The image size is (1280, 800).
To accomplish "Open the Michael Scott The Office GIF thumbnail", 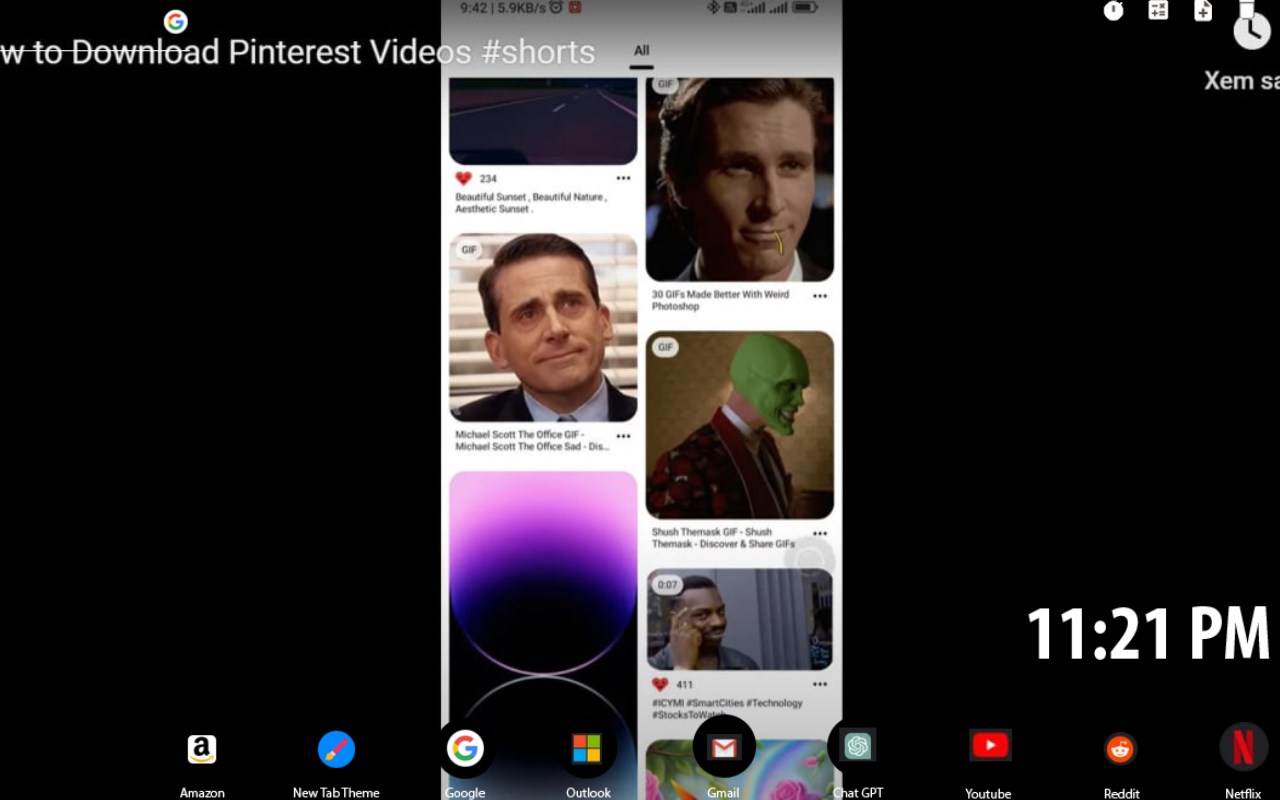I will pyautogui.click(x=543, y=328).
